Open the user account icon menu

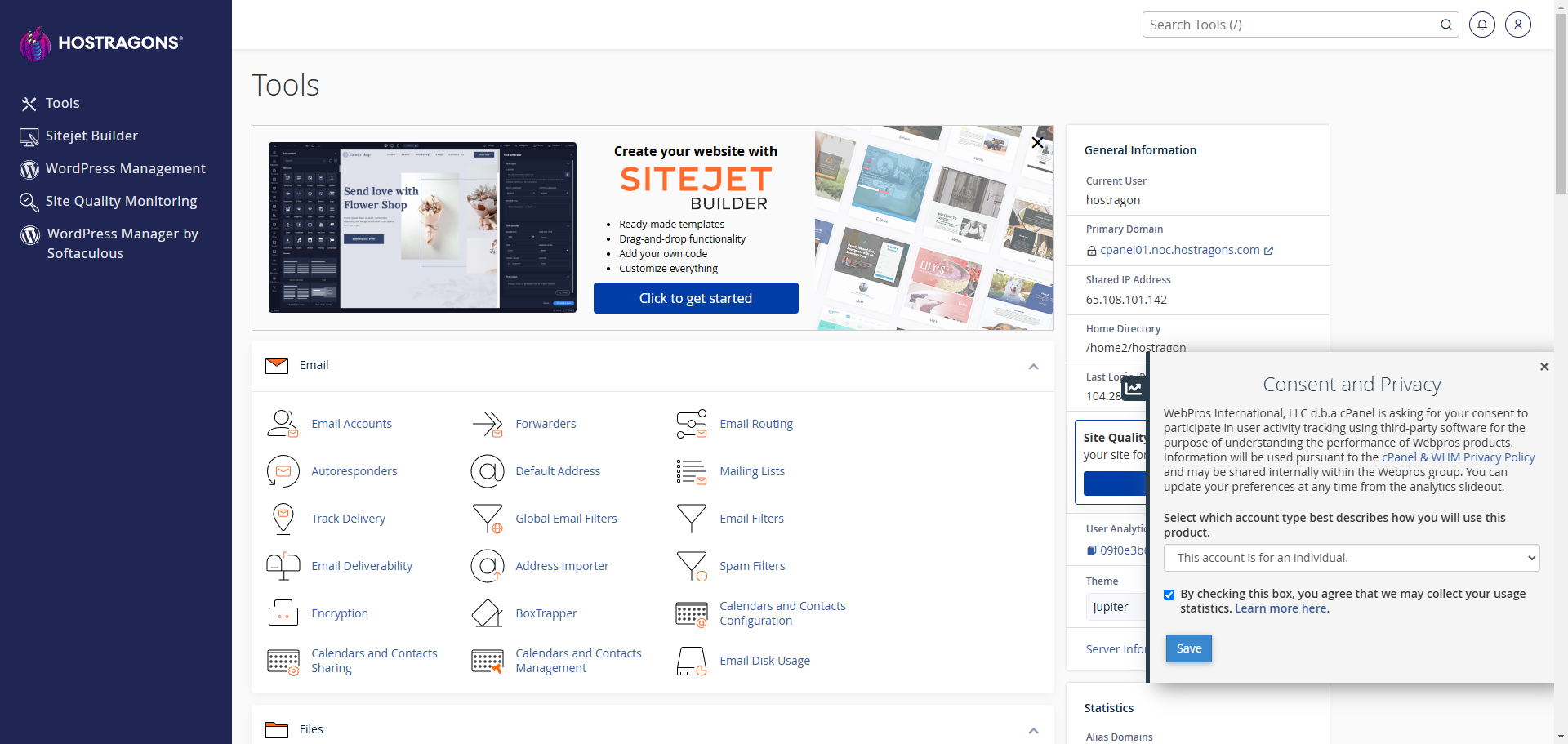1517,25
